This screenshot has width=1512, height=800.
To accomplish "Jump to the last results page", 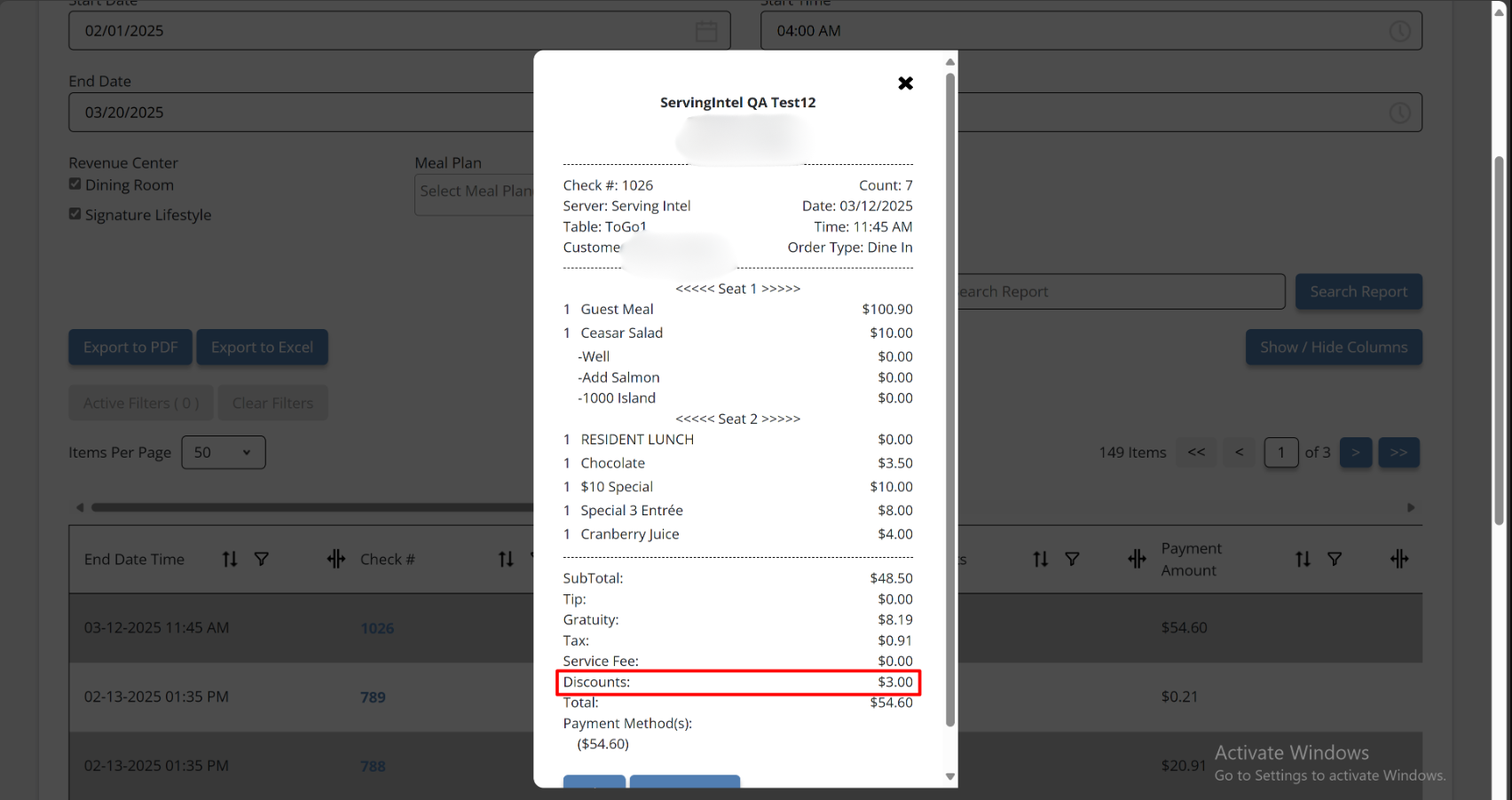I will pos(1399,452).
